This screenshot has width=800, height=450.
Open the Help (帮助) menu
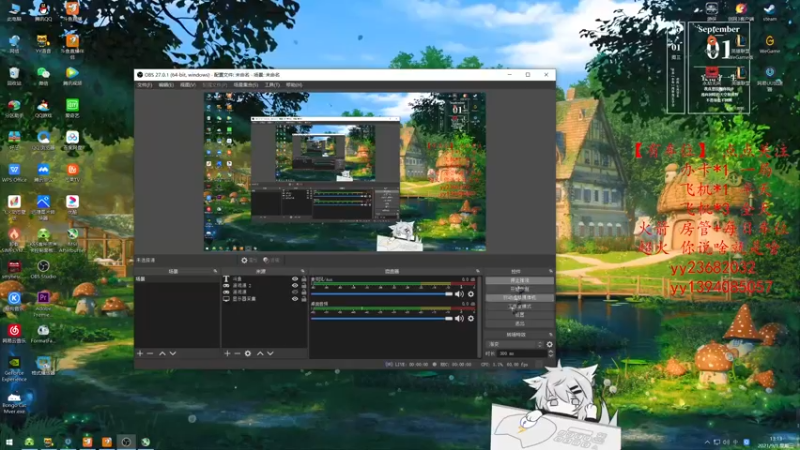coord(294,85)
